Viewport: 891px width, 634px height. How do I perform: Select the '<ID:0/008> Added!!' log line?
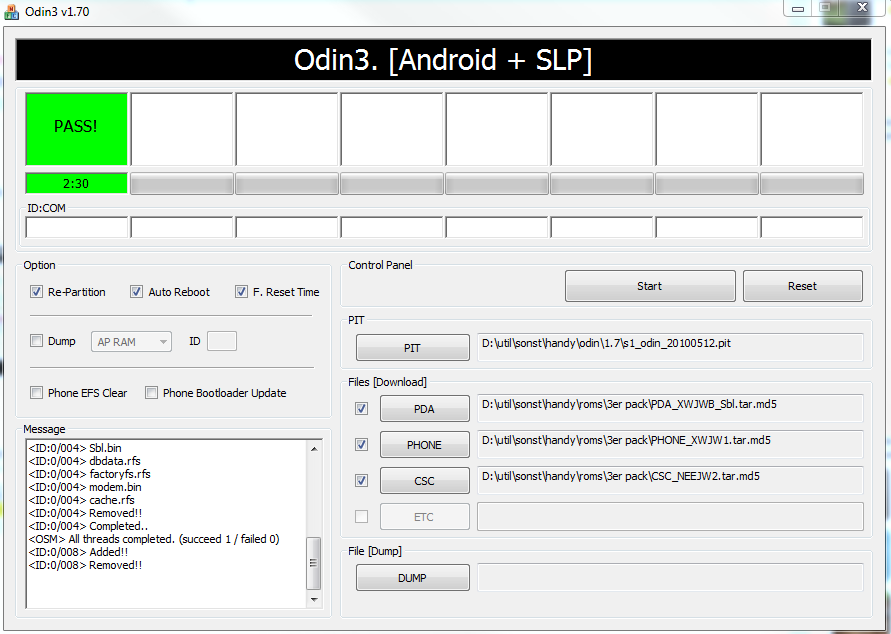[78, 552]
